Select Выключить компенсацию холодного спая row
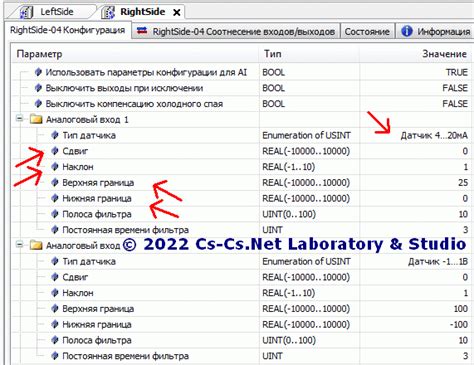The width and height of the screenshot is (474, 365). [x=134, y=104]
